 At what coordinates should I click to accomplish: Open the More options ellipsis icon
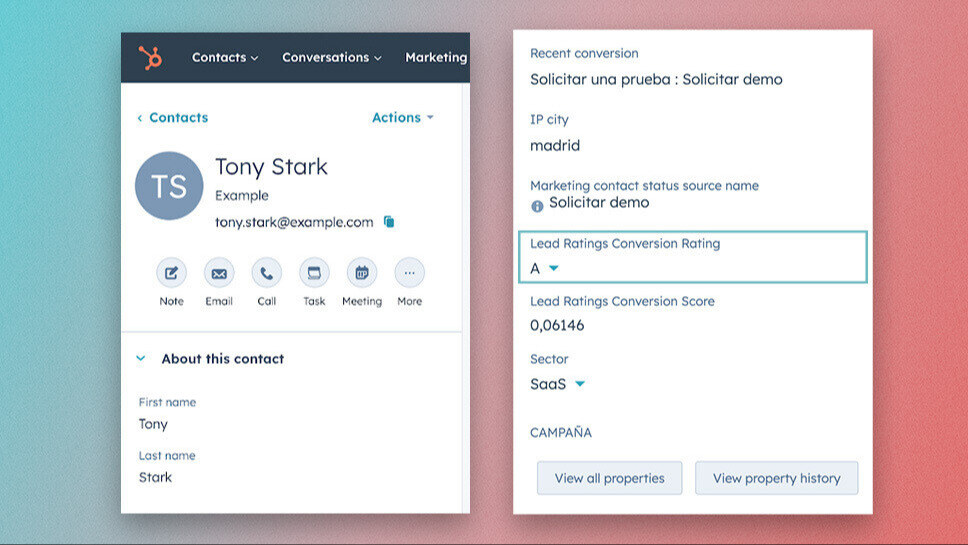pyautogui.click(x=409, y=273)
